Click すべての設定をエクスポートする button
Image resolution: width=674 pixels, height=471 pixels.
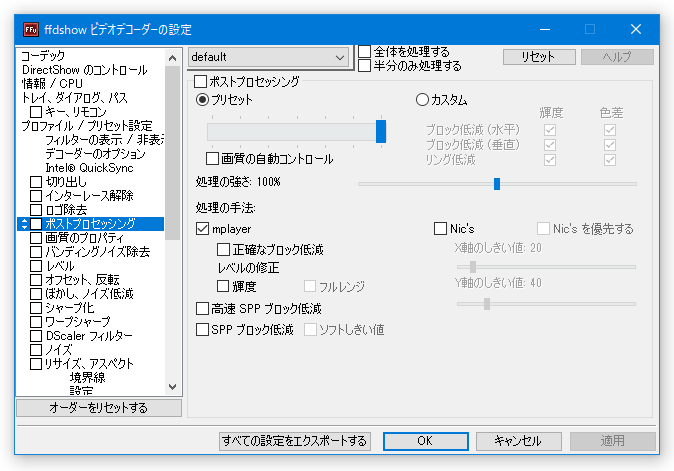click(x=294, y=441)
